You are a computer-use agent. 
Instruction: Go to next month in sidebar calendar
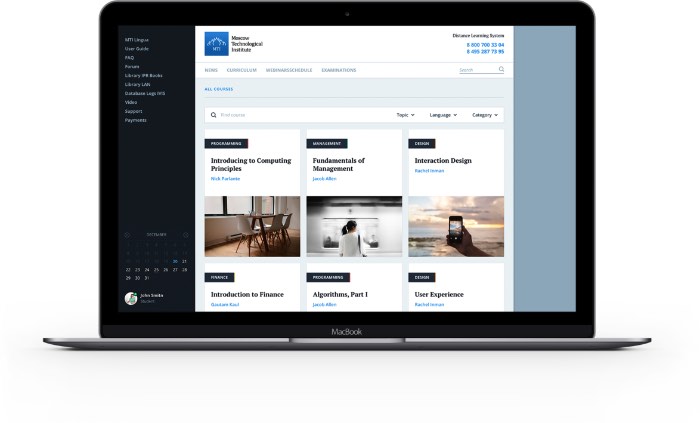(185, 235)
